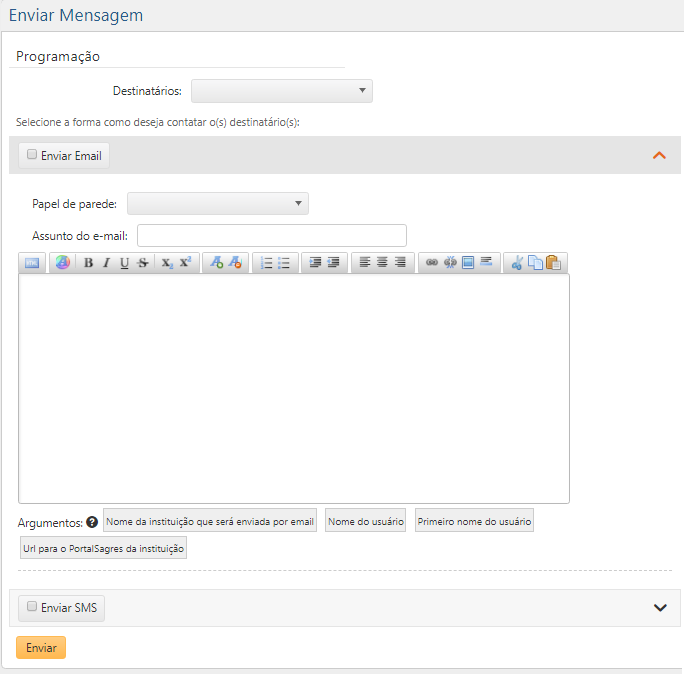Align text right
The width and height of the screenshot is (684, 675).
point(400,262)
